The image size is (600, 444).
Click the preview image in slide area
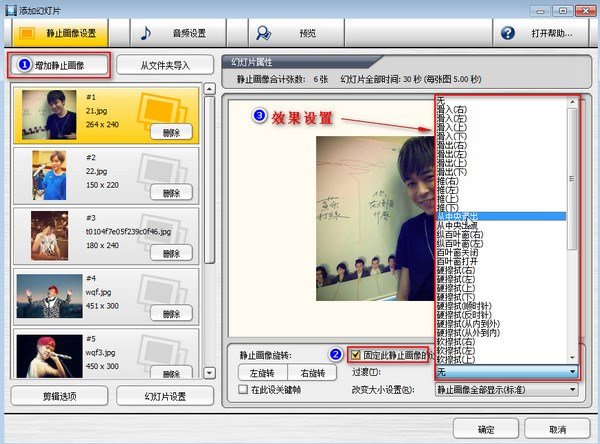pyautogui.click(x=375, y=219)
